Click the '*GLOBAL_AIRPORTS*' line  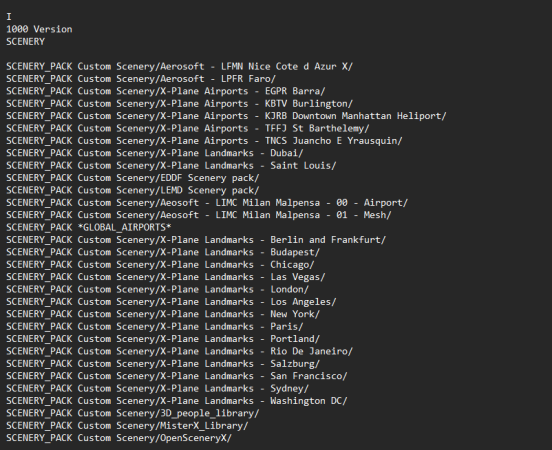88,227
